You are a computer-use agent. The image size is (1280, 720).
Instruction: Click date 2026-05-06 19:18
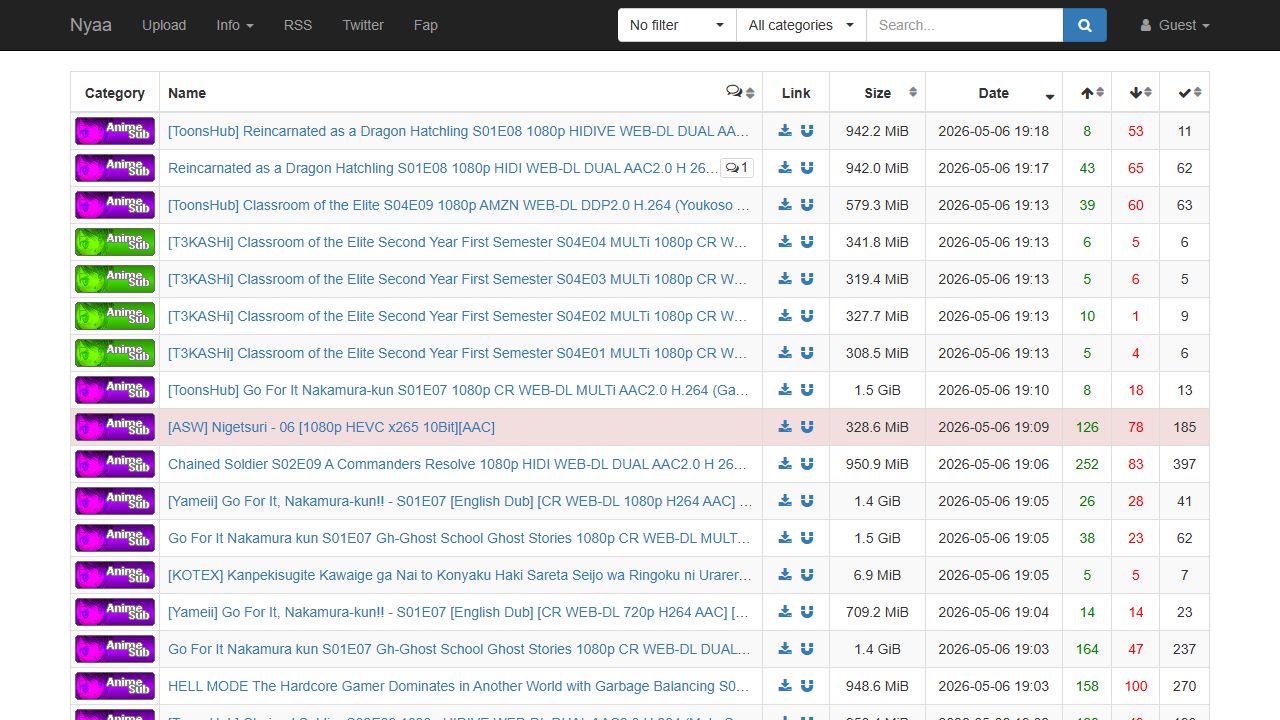tap(994, 131)
